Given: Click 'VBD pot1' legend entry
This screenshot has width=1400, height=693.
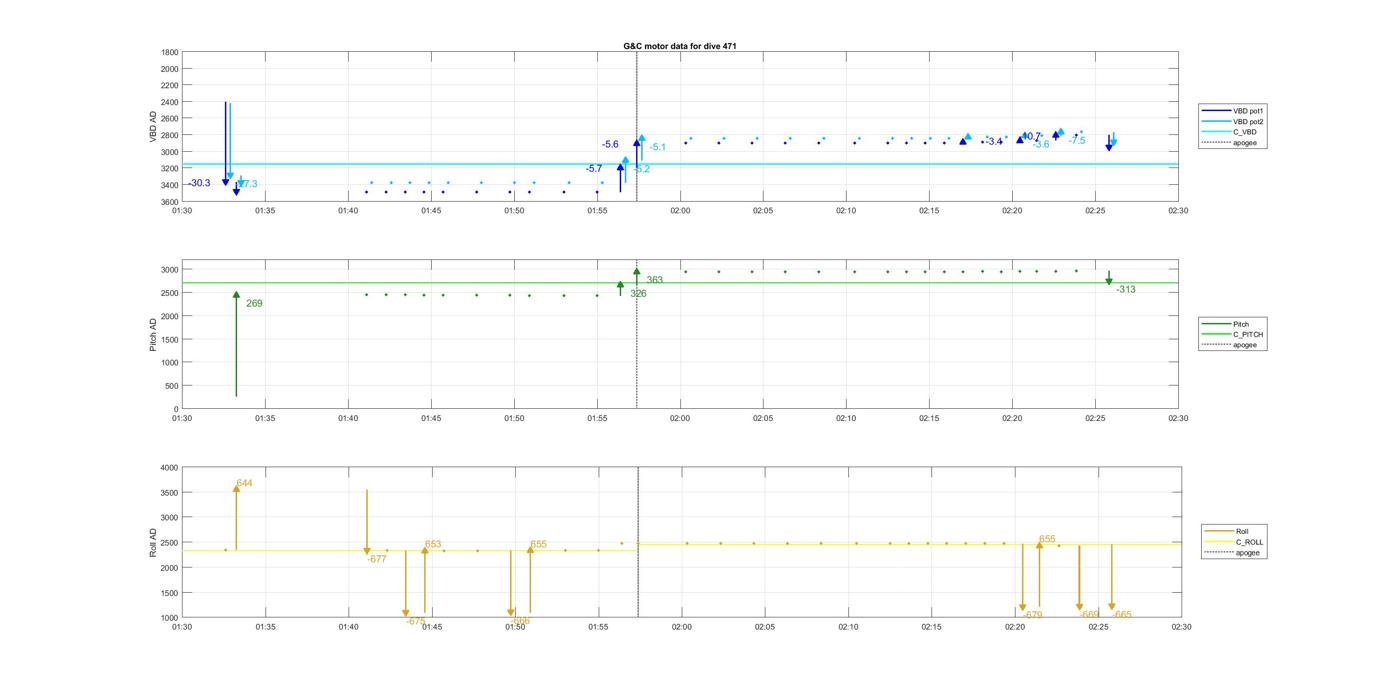Looking at the screenshot, I should tap(1249, 111).
